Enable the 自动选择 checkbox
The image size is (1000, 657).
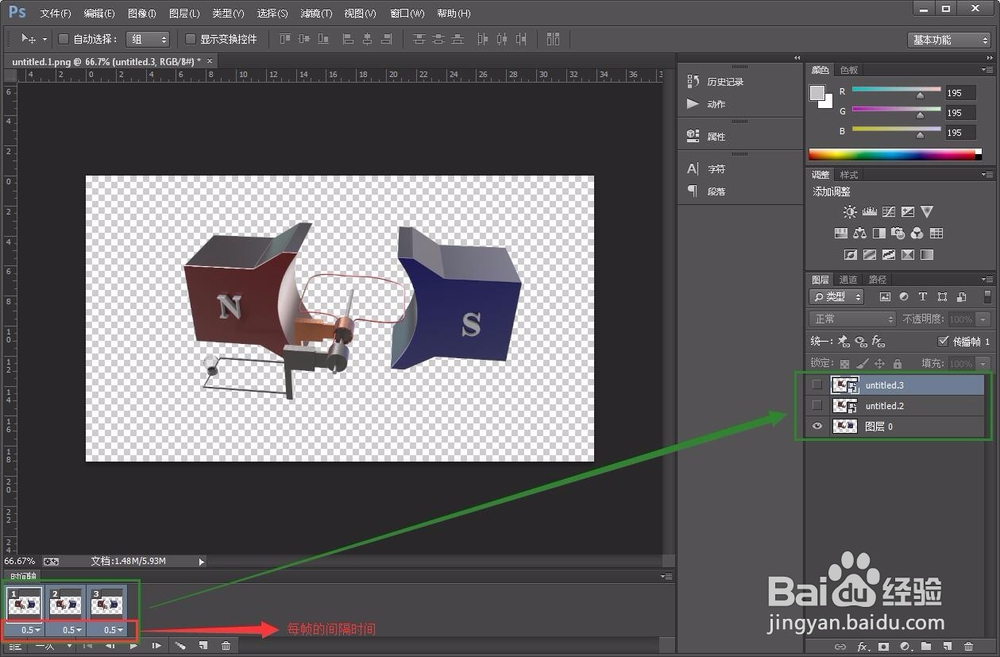62,39
